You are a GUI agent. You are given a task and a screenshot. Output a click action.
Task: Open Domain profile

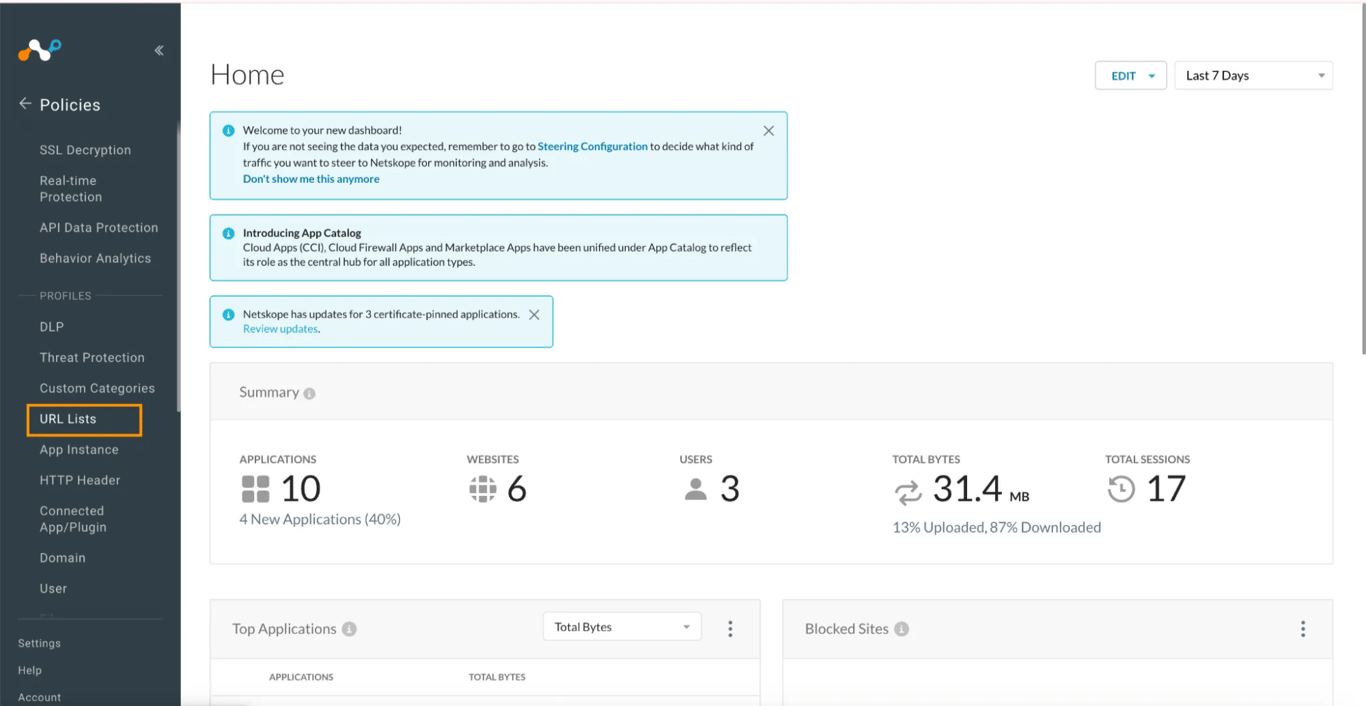(x=62, y=558)
